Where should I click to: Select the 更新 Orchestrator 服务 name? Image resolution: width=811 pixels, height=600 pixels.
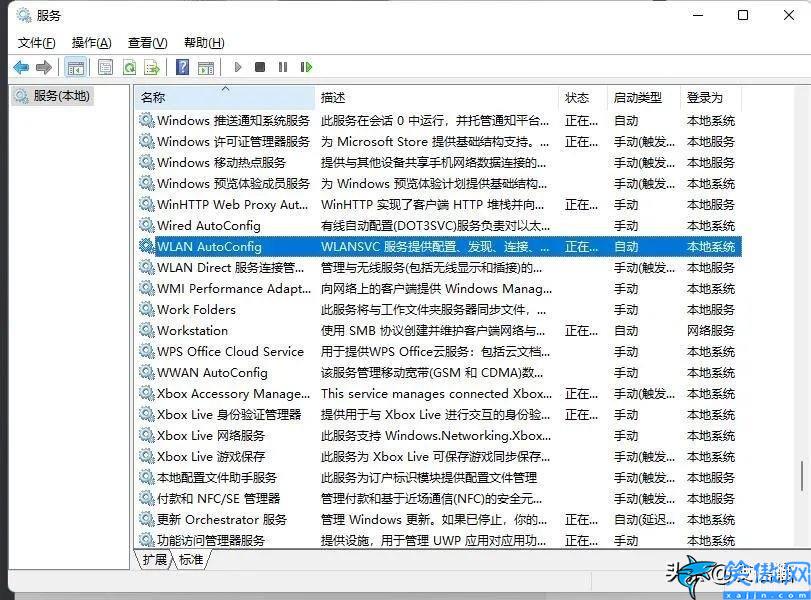[x=221, y=519]
